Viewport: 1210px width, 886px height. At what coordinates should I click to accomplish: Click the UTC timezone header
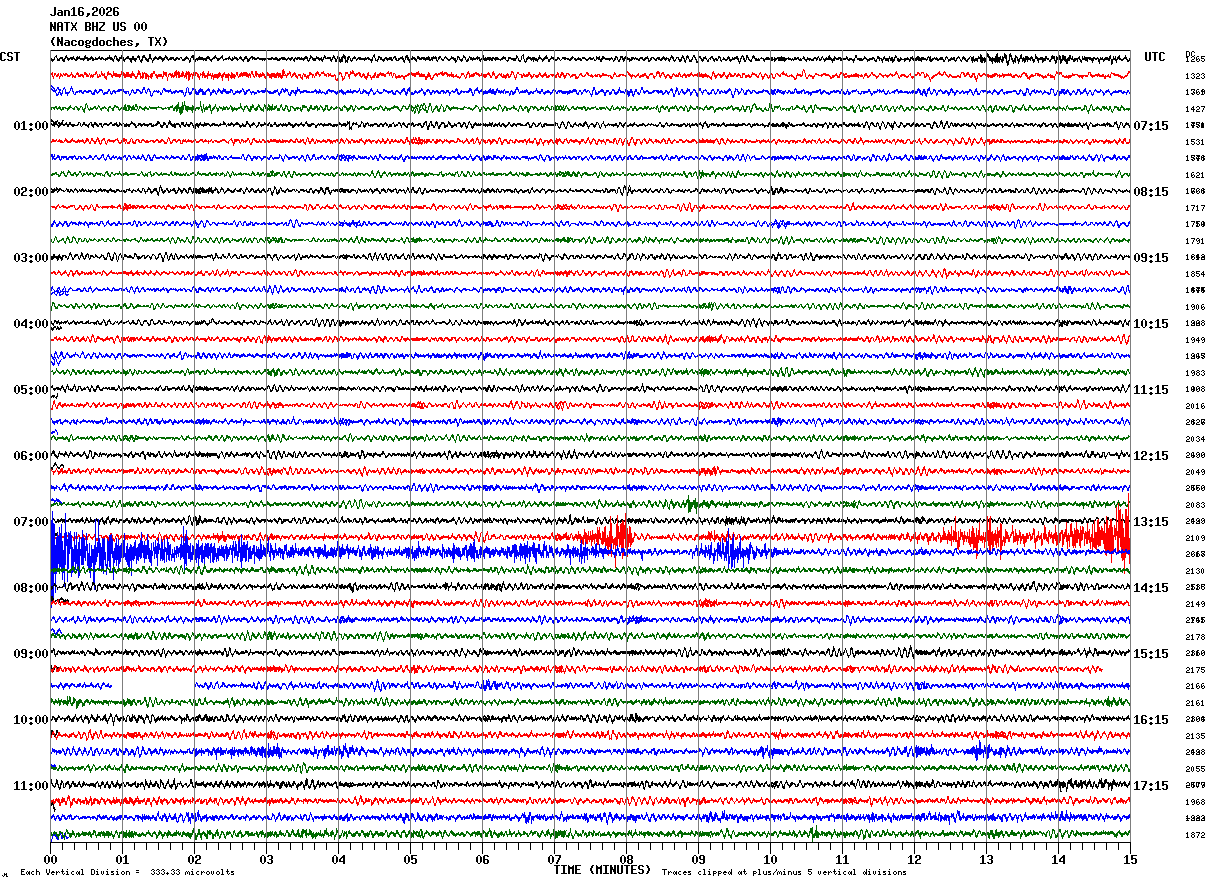(x=1155, y=57)
